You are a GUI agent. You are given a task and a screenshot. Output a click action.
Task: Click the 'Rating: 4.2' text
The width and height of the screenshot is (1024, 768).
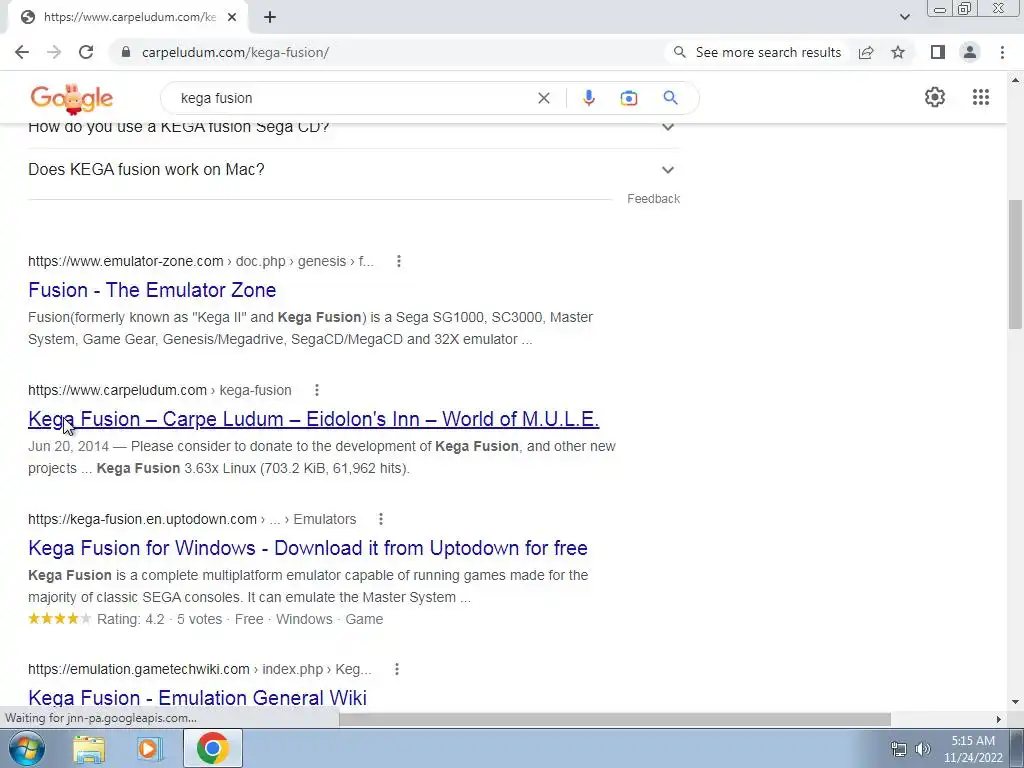tap(131, 619)
